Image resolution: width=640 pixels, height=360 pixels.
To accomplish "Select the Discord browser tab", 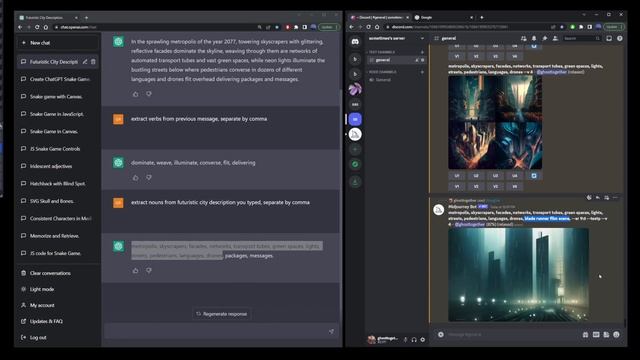I will pyautogui.click(x=380, y=18).
